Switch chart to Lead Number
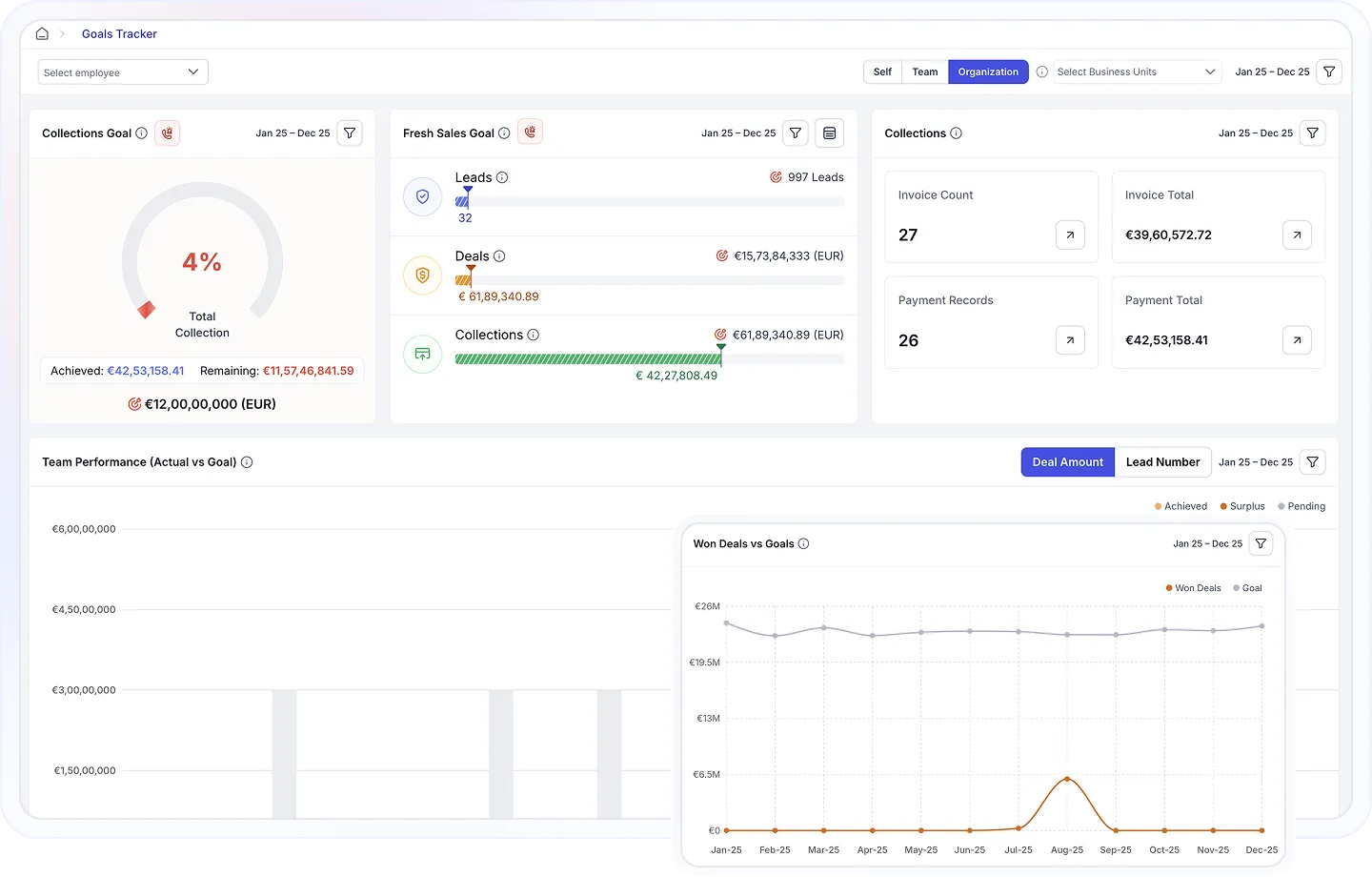Image resolution: width=1372 pixels, height=877 pixels. [x=1162, y=462]
